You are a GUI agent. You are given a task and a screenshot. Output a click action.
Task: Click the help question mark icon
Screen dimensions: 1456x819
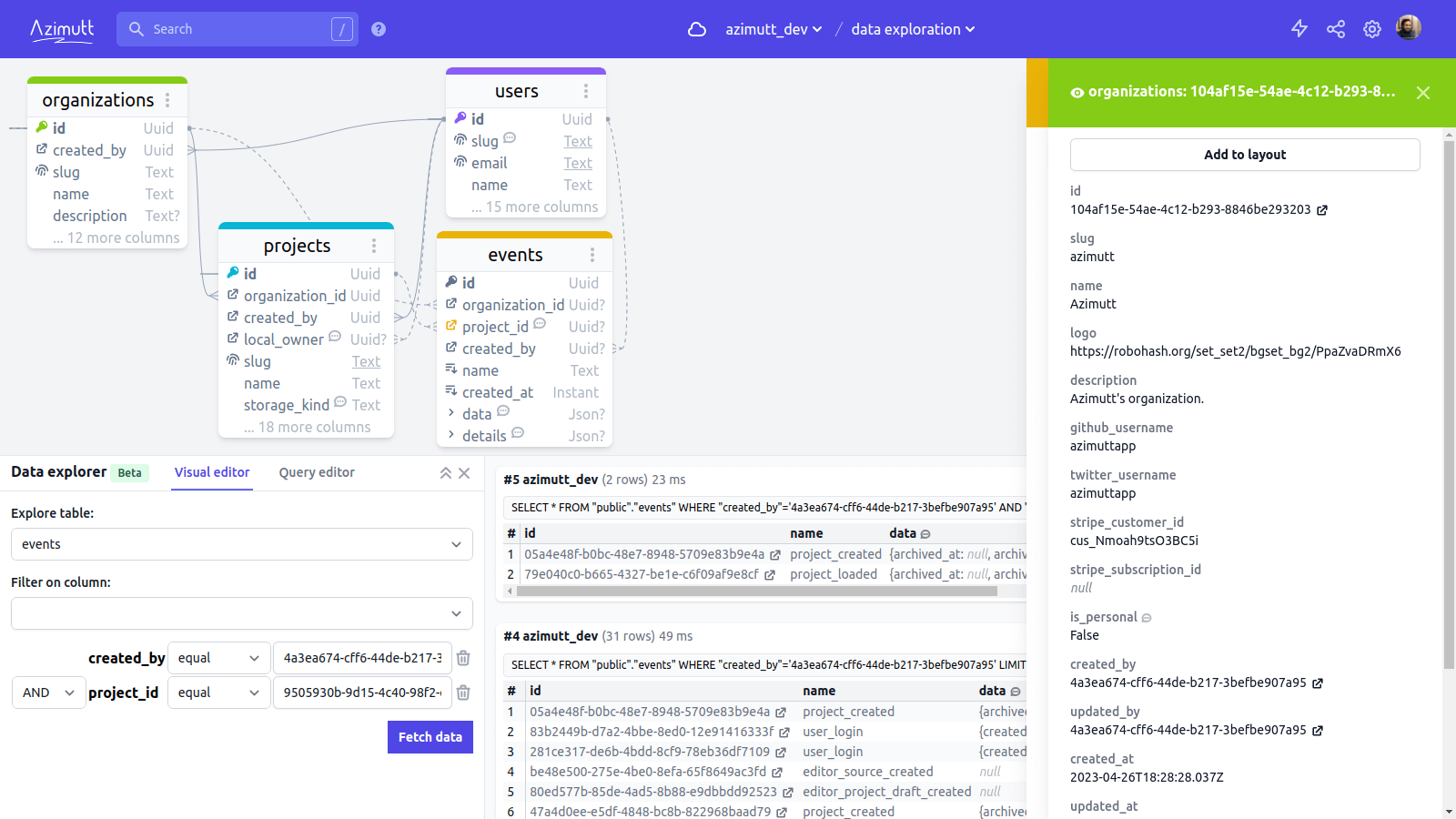(x=379, y=29)
